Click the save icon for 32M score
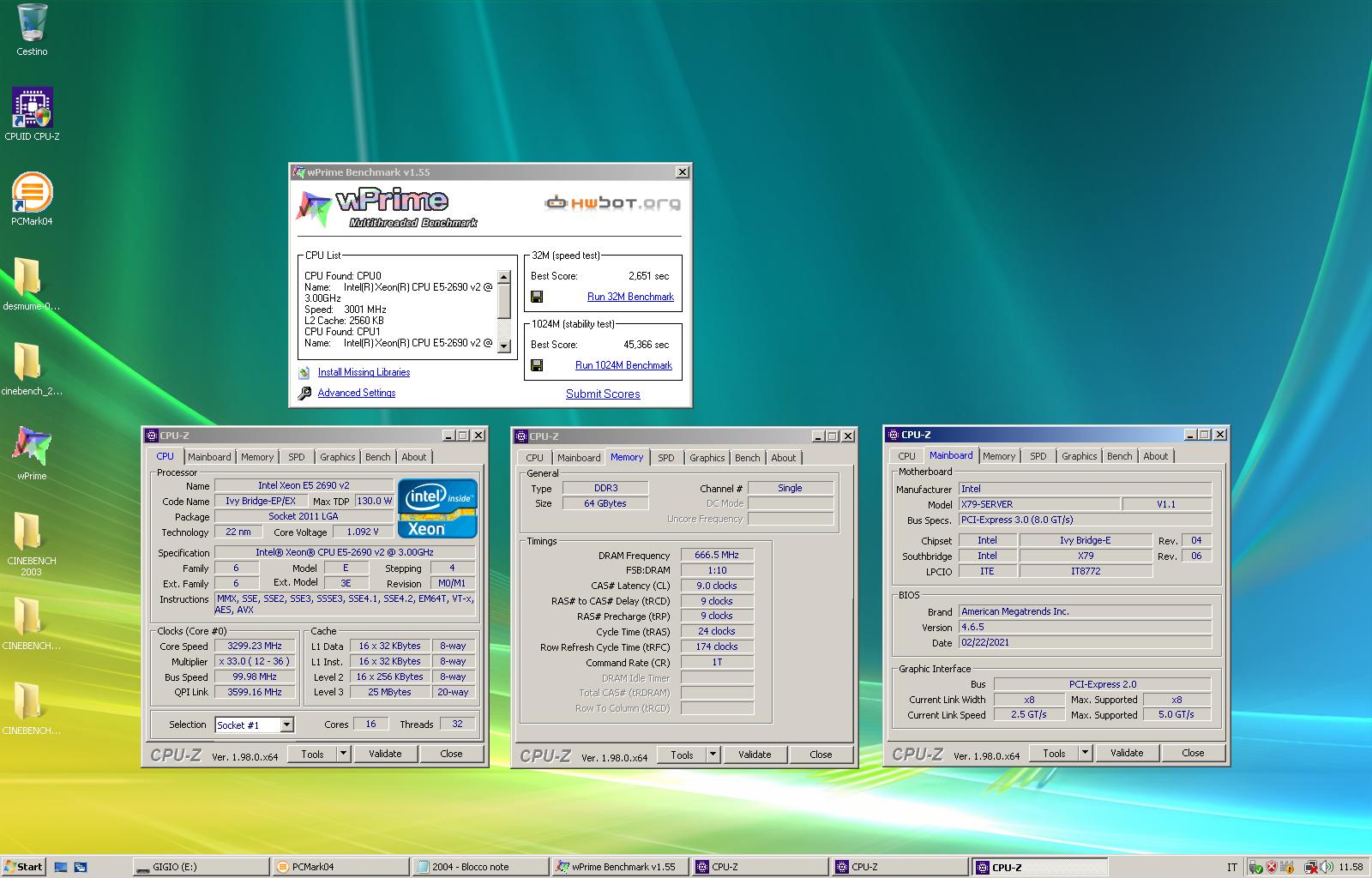Viewport: 1372px width, 878px height. click(537, 297)
